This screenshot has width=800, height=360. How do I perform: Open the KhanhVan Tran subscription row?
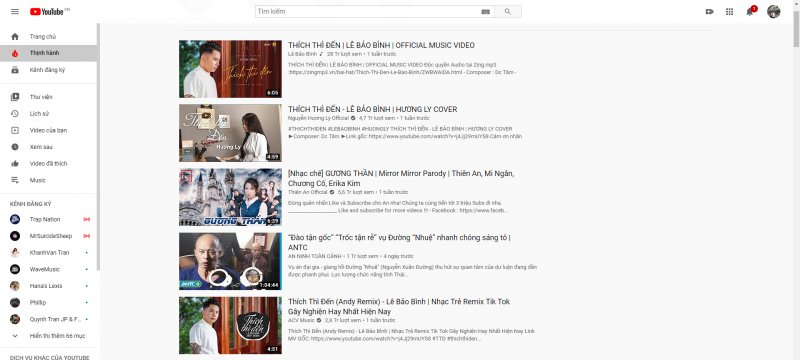48,252
